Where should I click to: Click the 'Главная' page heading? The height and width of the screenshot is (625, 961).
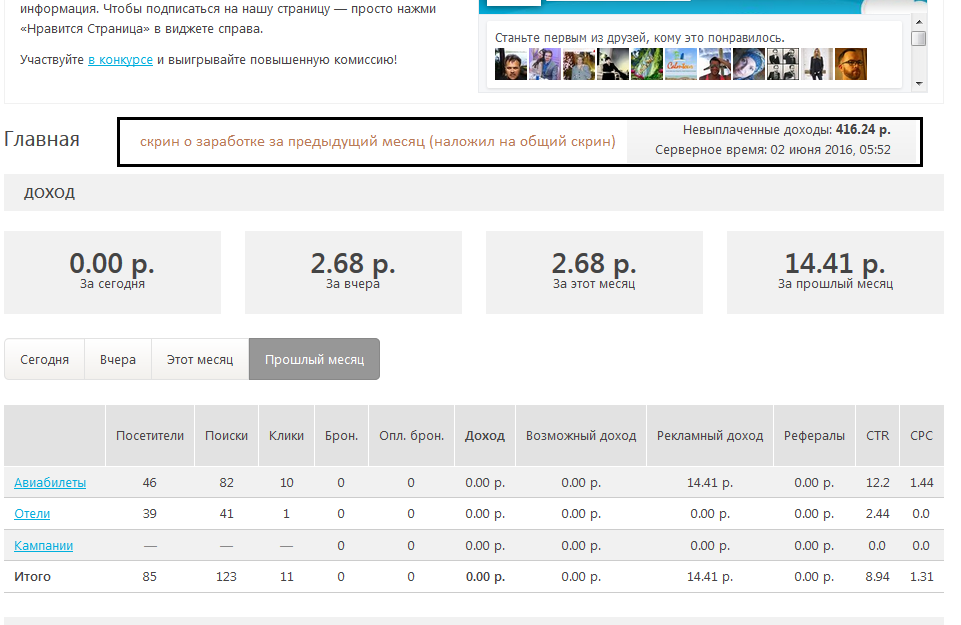click(x=42, y=139)
